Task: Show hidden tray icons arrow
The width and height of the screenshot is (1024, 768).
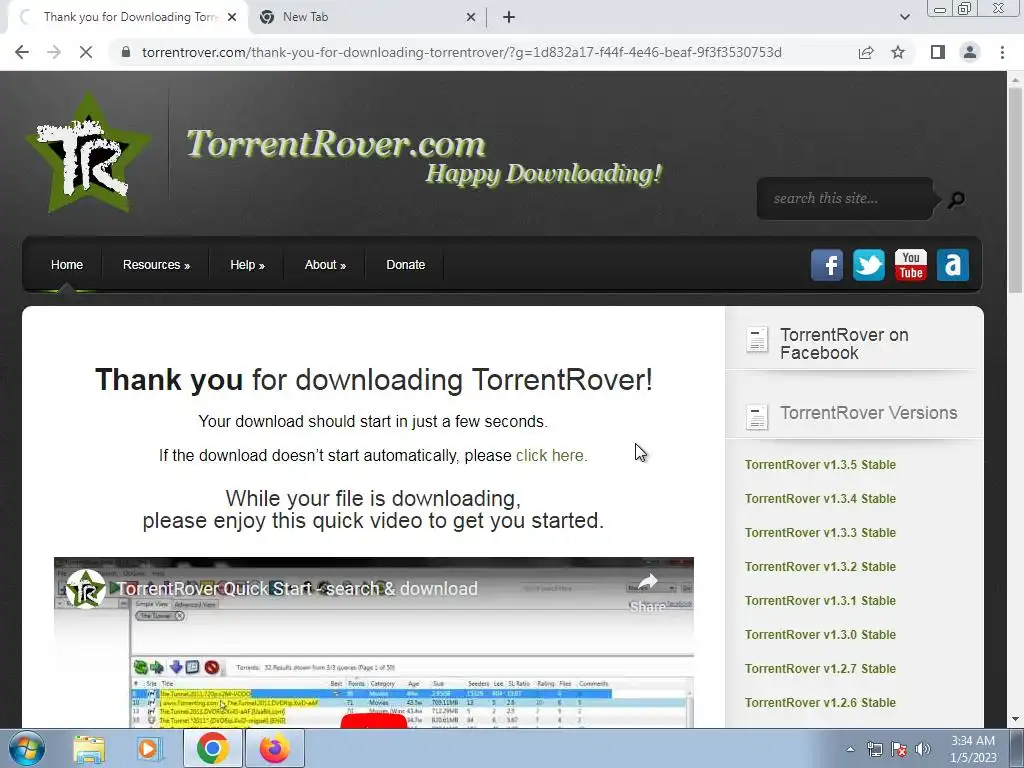Action: (x=850, y=749)
